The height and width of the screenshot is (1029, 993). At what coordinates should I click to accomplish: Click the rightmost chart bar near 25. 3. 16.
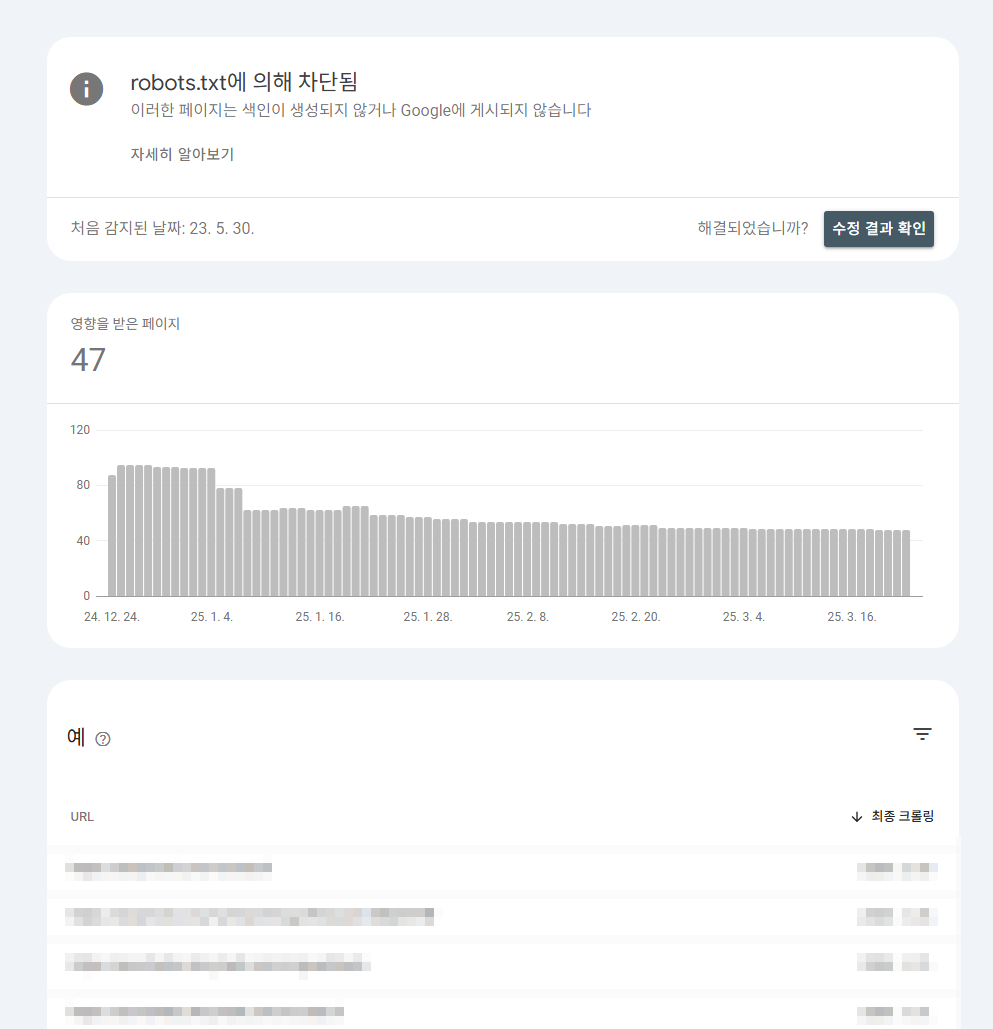(x=907, y=560)
